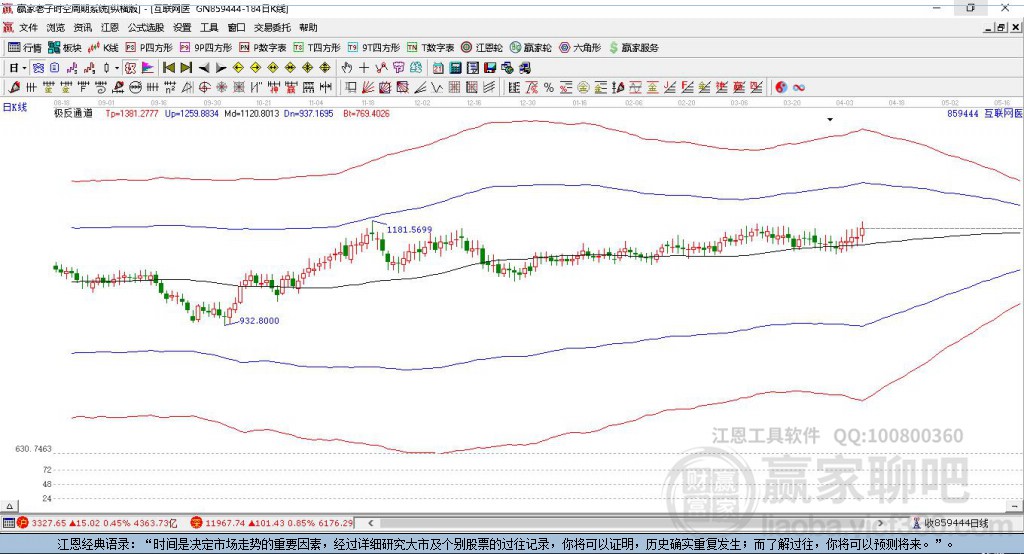Select the spiral drawing tool icon
The height and width of the screenshot is (554, 1024).
pyautogui.click(x=101, y=88)
